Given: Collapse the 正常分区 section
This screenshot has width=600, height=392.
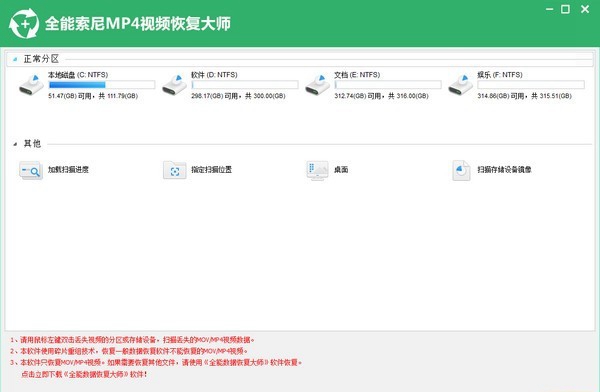Looking at the screenshot, I should (x=15, y=59).
